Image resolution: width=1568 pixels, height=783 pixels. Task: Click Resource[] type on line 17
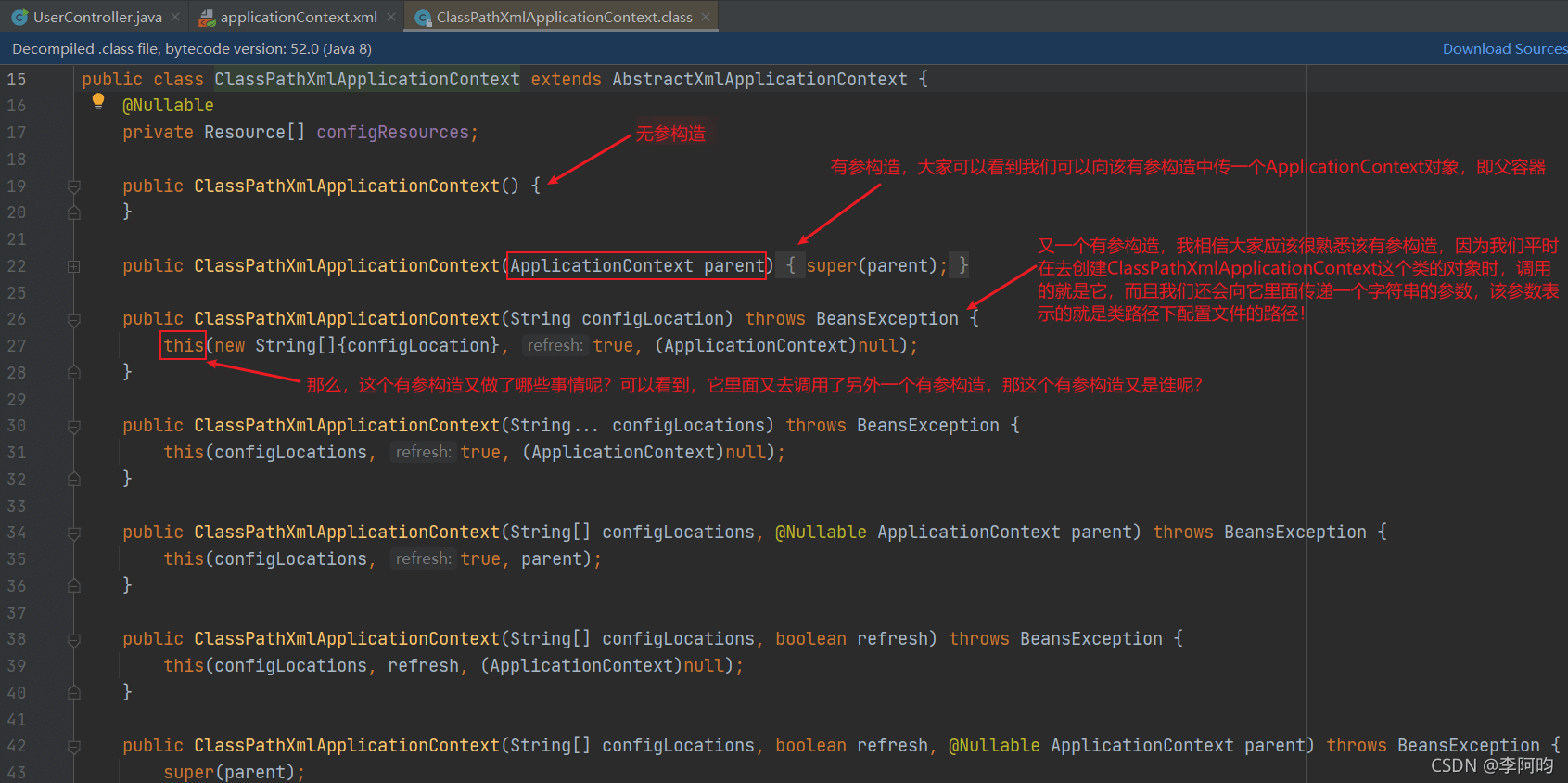254,133
